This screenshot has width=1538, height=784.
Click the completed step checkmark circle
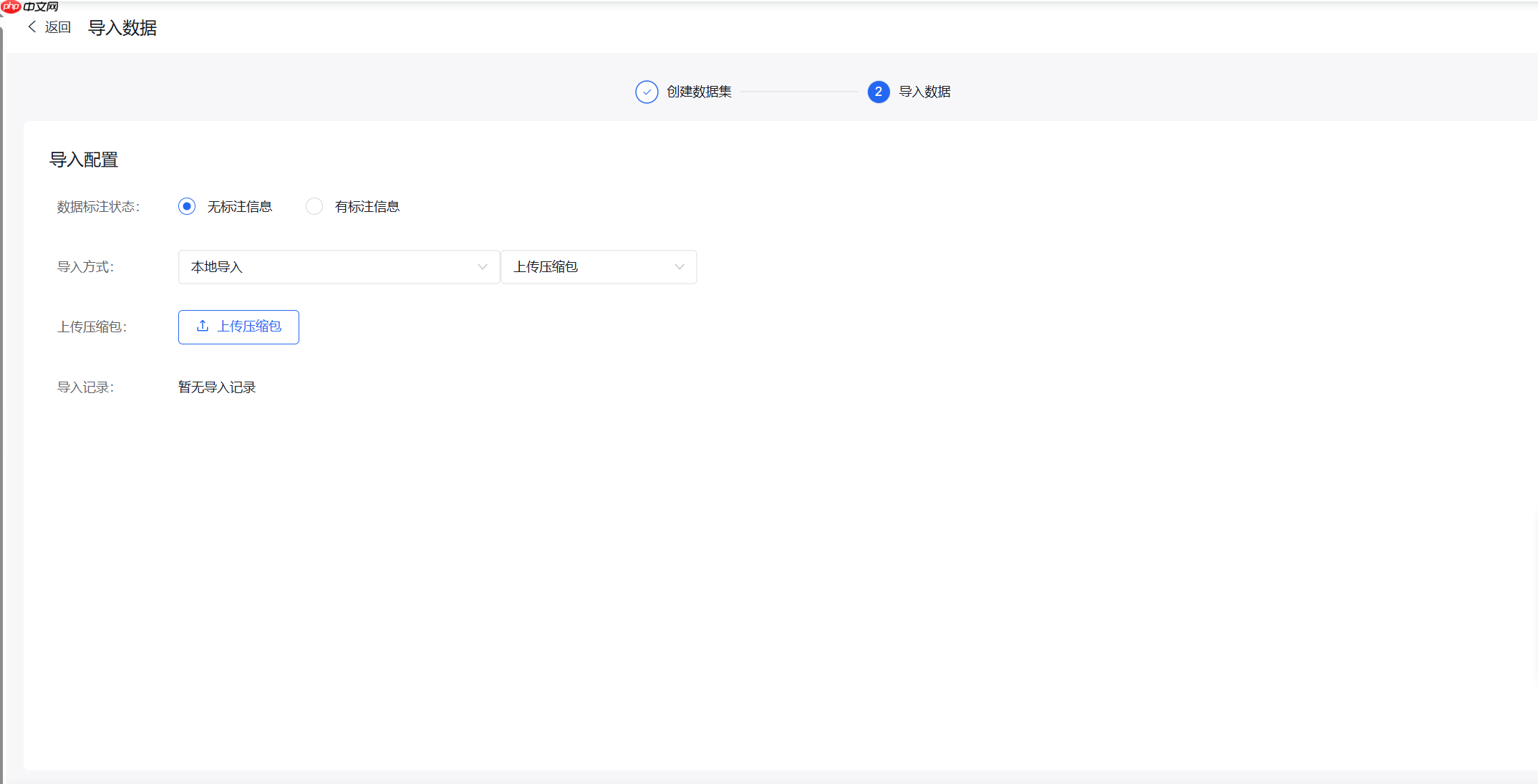(647, 92)
